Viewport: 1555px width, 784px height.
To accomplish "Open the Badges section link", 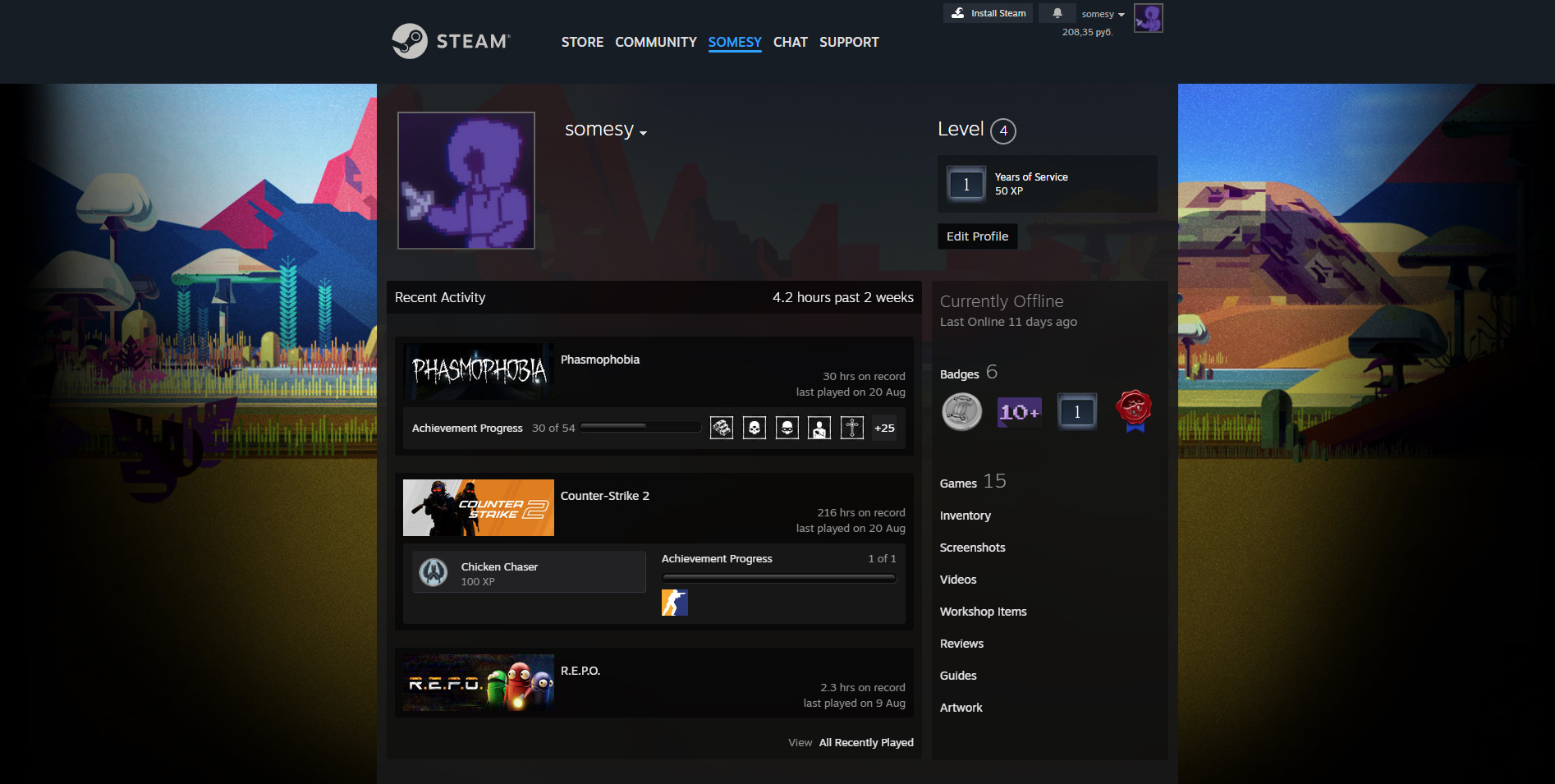I will click(959, 374).
